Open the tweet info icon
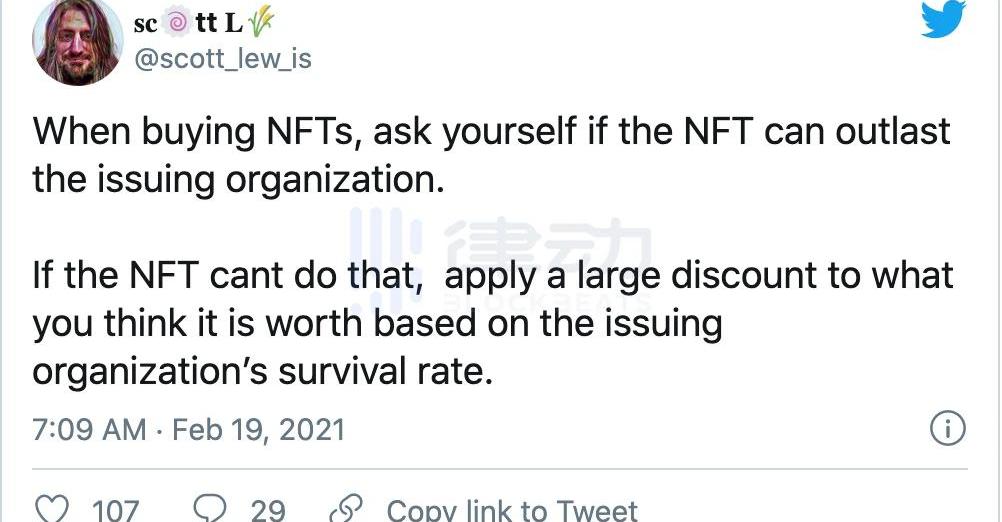Image resolution: width=1002 pixels, height=522 pixels. point(947,429)
